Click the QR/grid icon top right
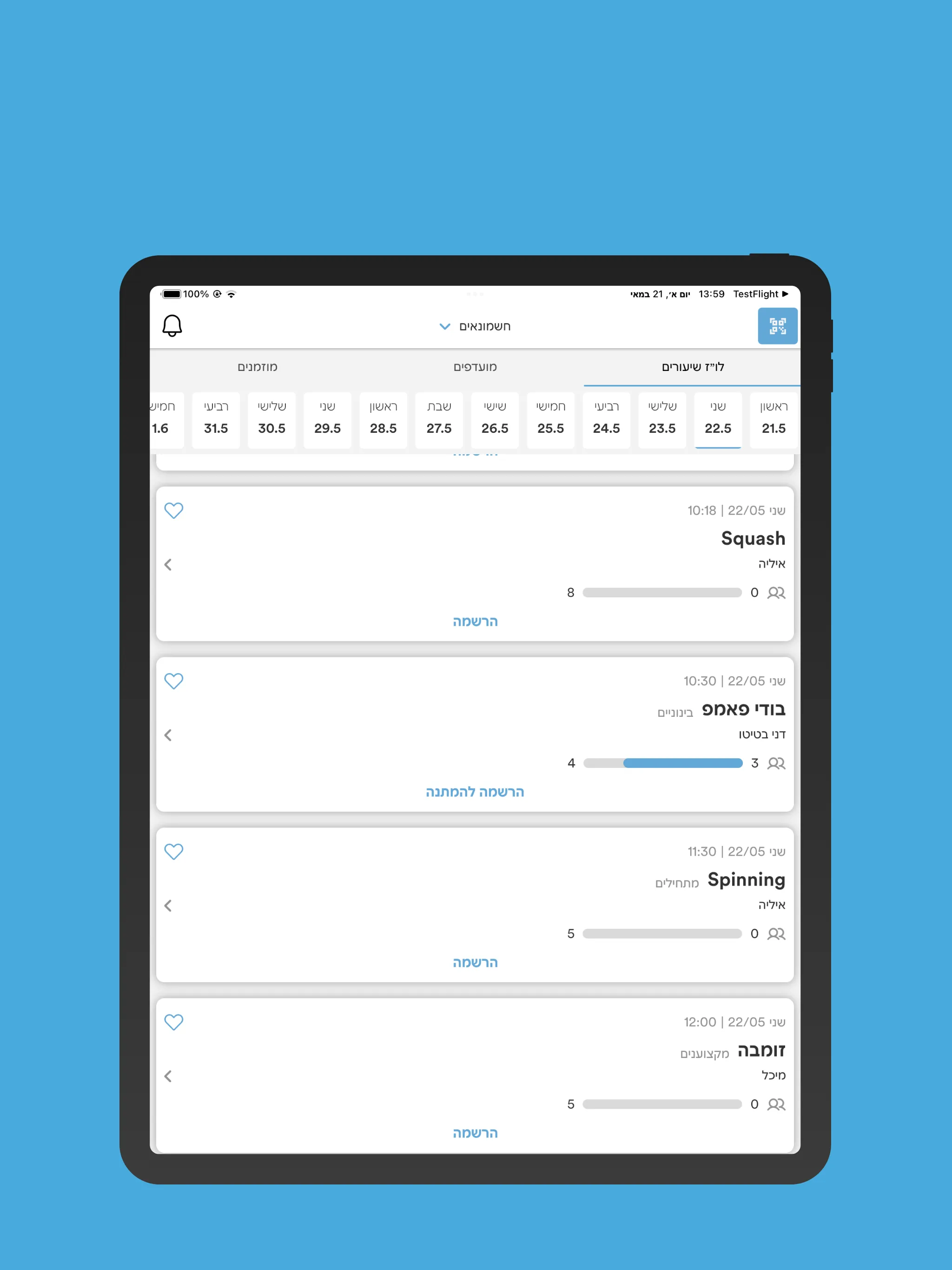This screenshot has height=1270, width=952. pyautogui.click(x=779, y=326)
